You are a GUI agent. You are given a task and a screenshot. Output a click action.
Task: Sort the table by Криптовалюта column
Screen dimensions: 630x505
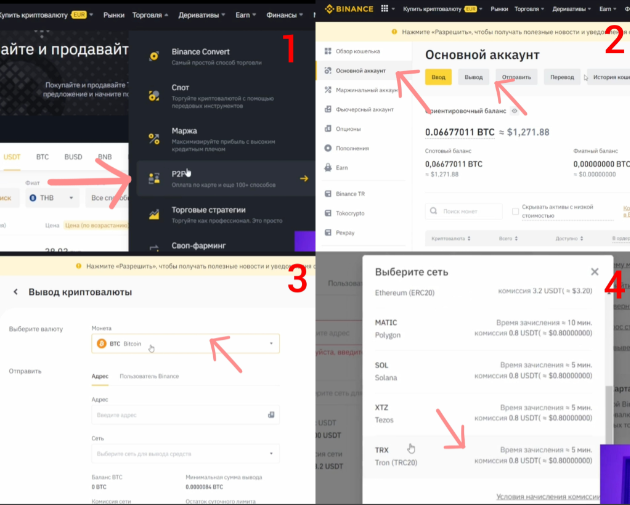point(450,239)
